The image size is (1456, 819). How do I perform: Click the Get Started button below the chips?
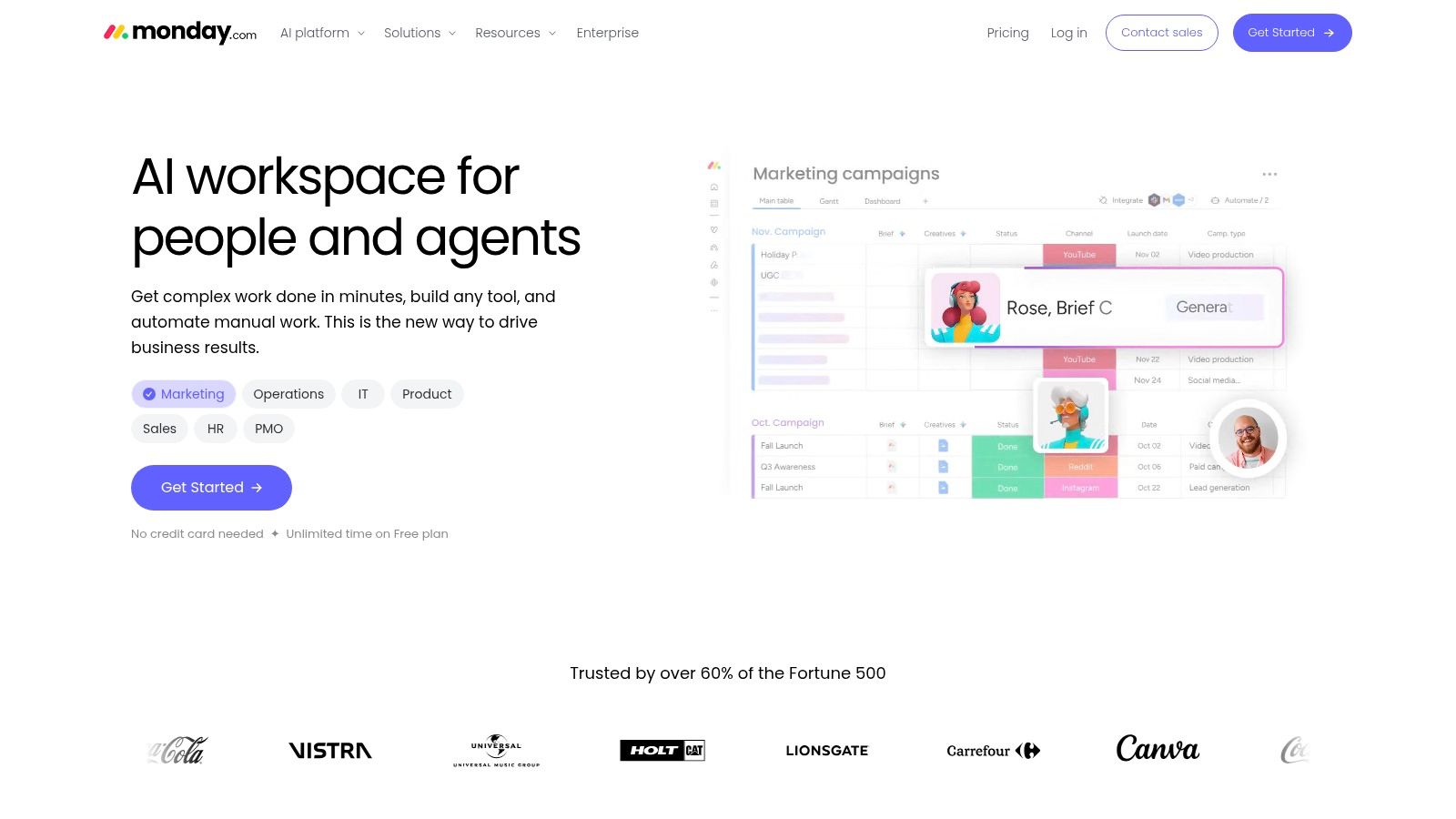tap(211, 488)
